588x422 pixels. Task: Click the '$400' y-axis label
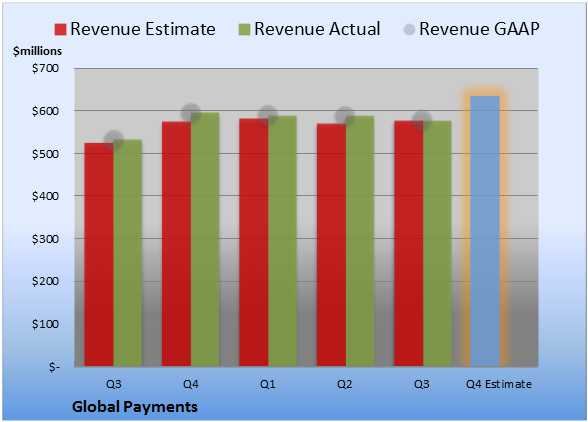pyautogui.click(x=45, y=196)
